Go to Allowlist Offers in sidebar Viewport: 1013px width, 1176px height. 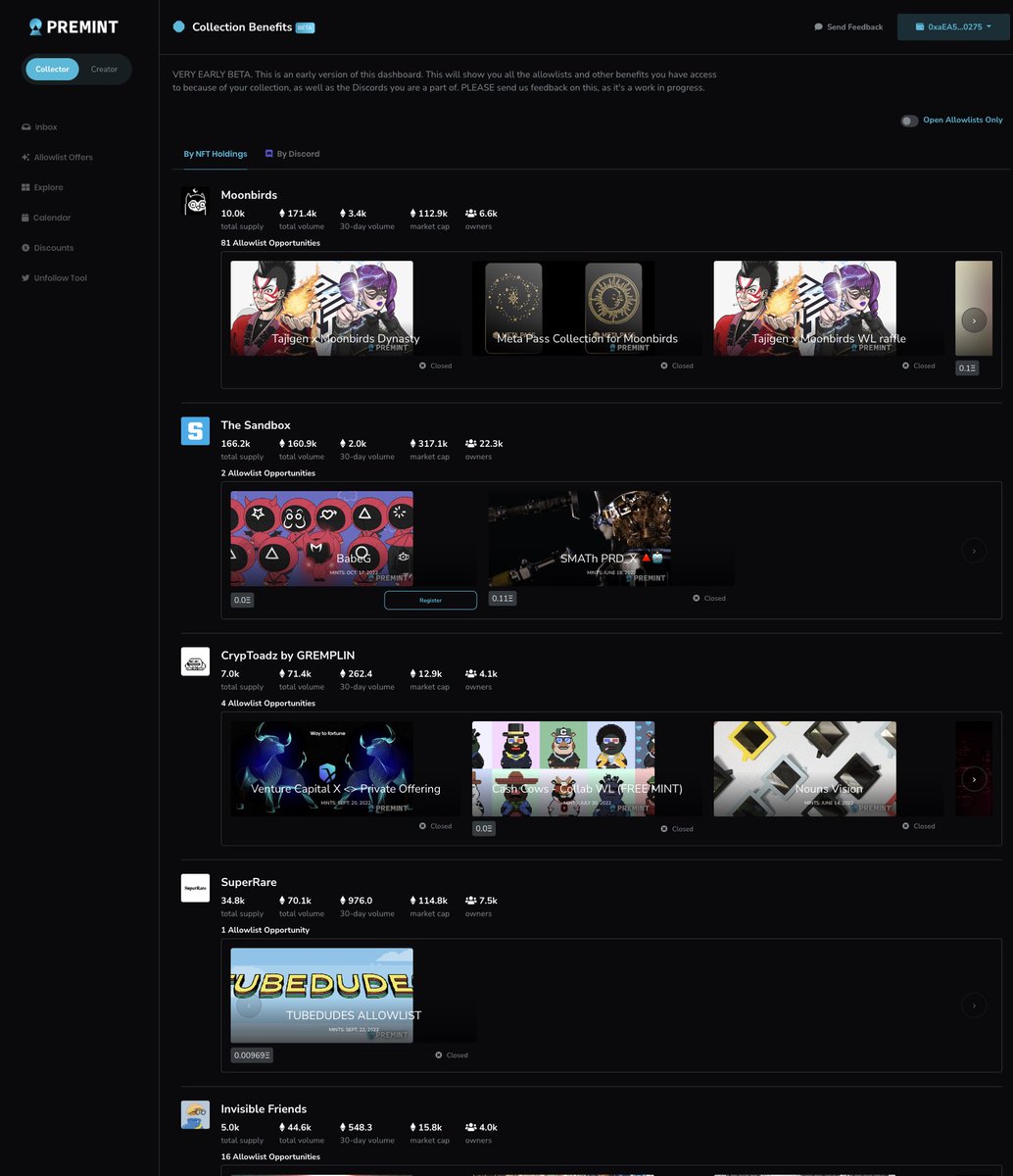(x=57, y=157)
